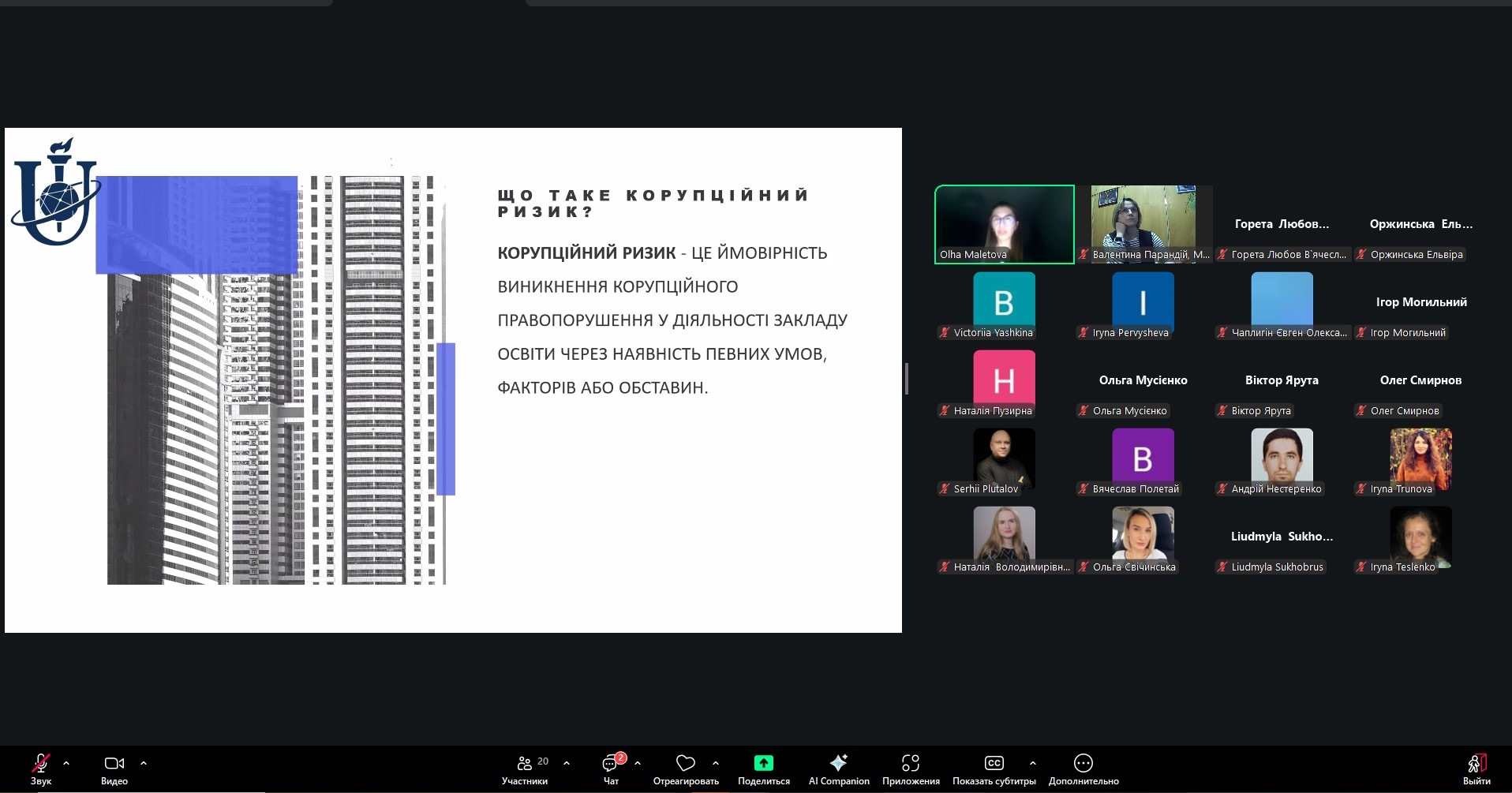This screenshot has width=1512, height=793.
Task: Select Serhii Plutalov's participant thumbnail
Action: [x=1004, y=458]
